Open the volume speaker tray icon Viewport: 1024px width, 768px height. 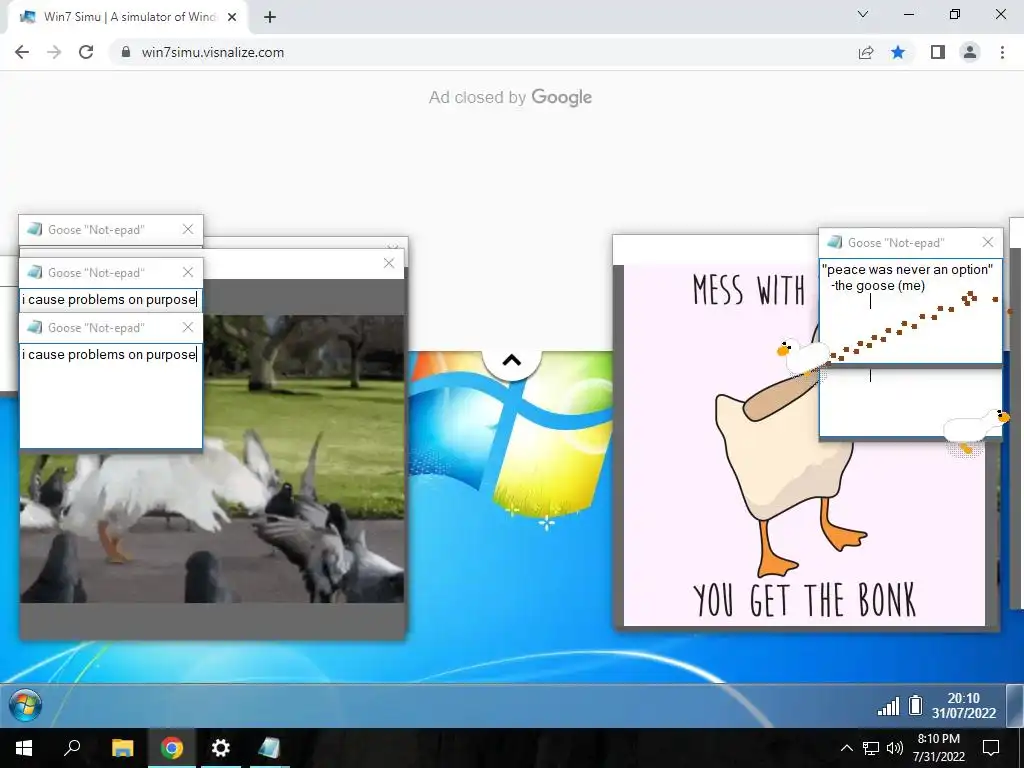[x=895, y=748]
